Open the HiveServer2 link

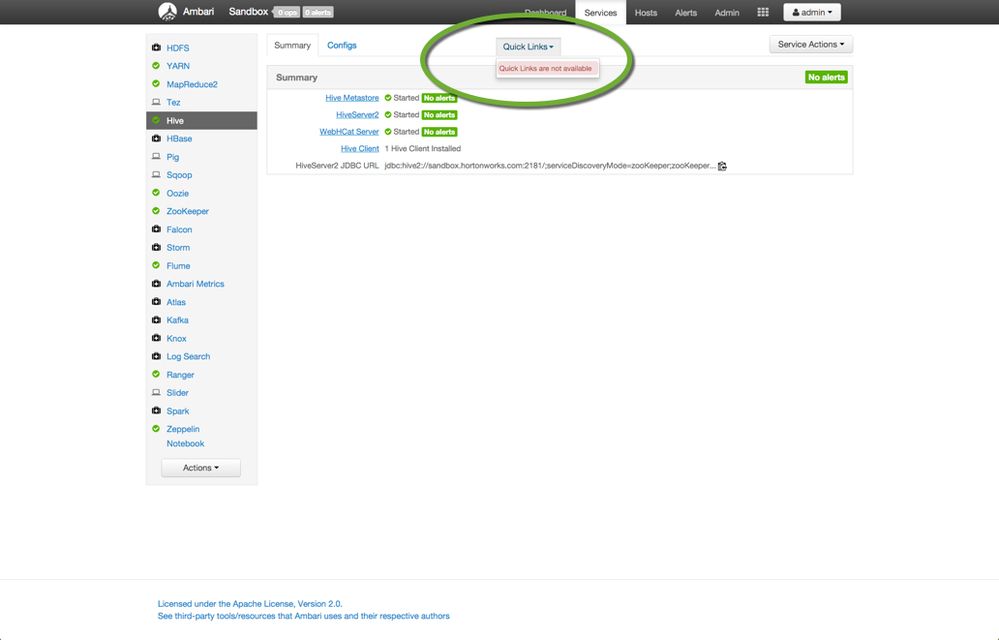[357, 115]
